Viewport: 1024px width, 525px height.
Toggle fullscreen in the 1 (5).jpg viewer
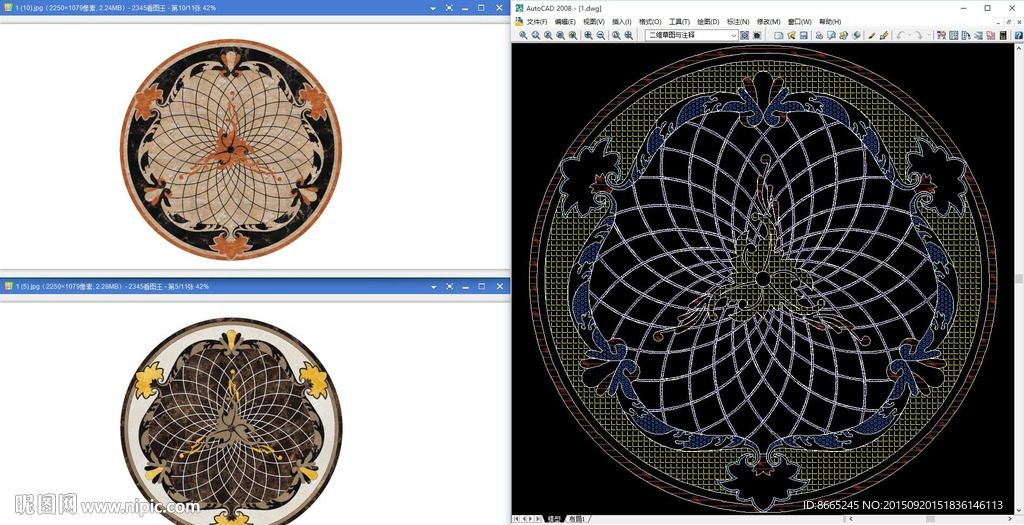click(x=449, y=287)
